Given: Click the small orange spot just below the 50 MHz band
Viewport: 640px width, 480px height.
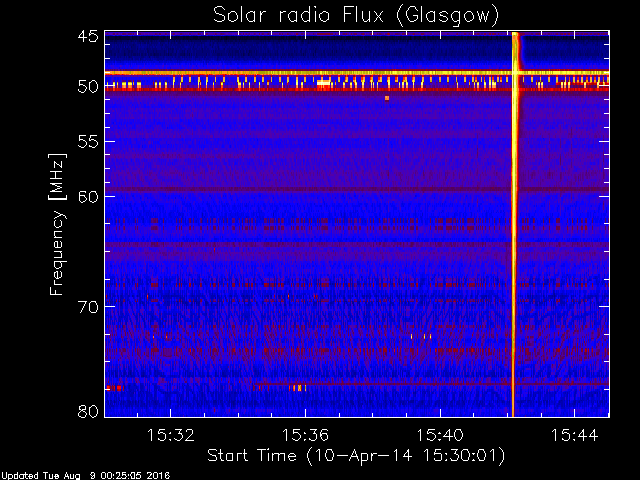Looking at the screenshot, I should pos(387,98).
